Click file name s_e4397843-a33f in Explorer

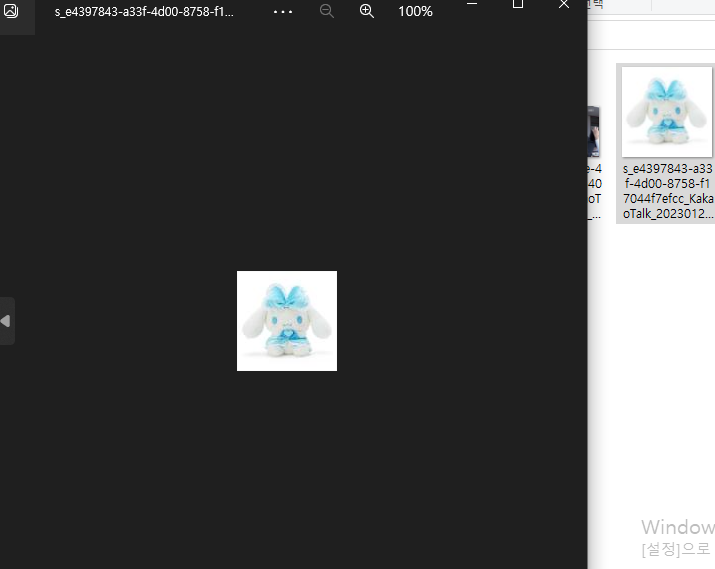pyautogui.click(x=668, y=191)
